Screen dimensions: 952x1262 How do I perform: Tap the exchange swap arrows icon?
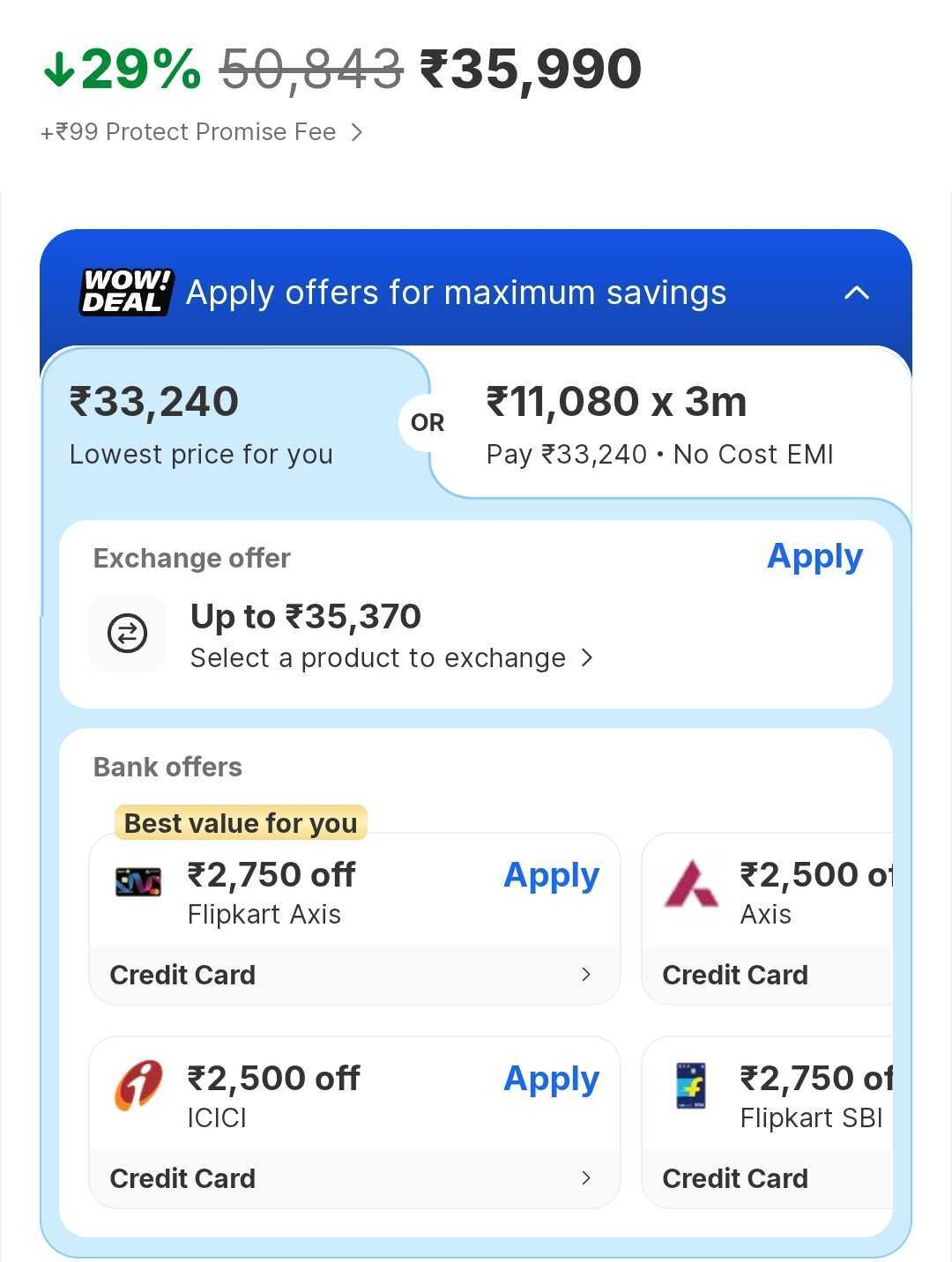[x=127, y=634]
